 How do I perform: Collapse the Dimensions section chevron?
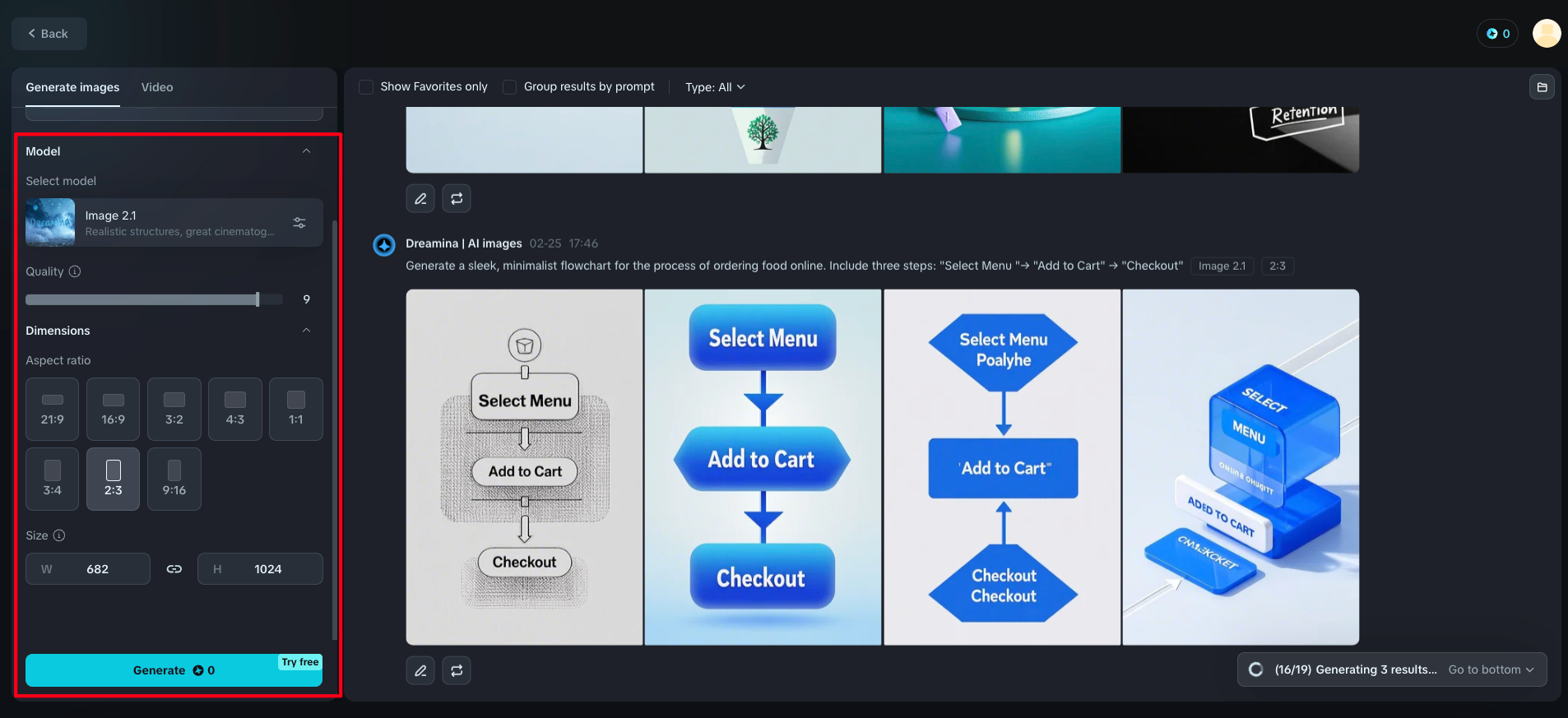pos(307,331)
